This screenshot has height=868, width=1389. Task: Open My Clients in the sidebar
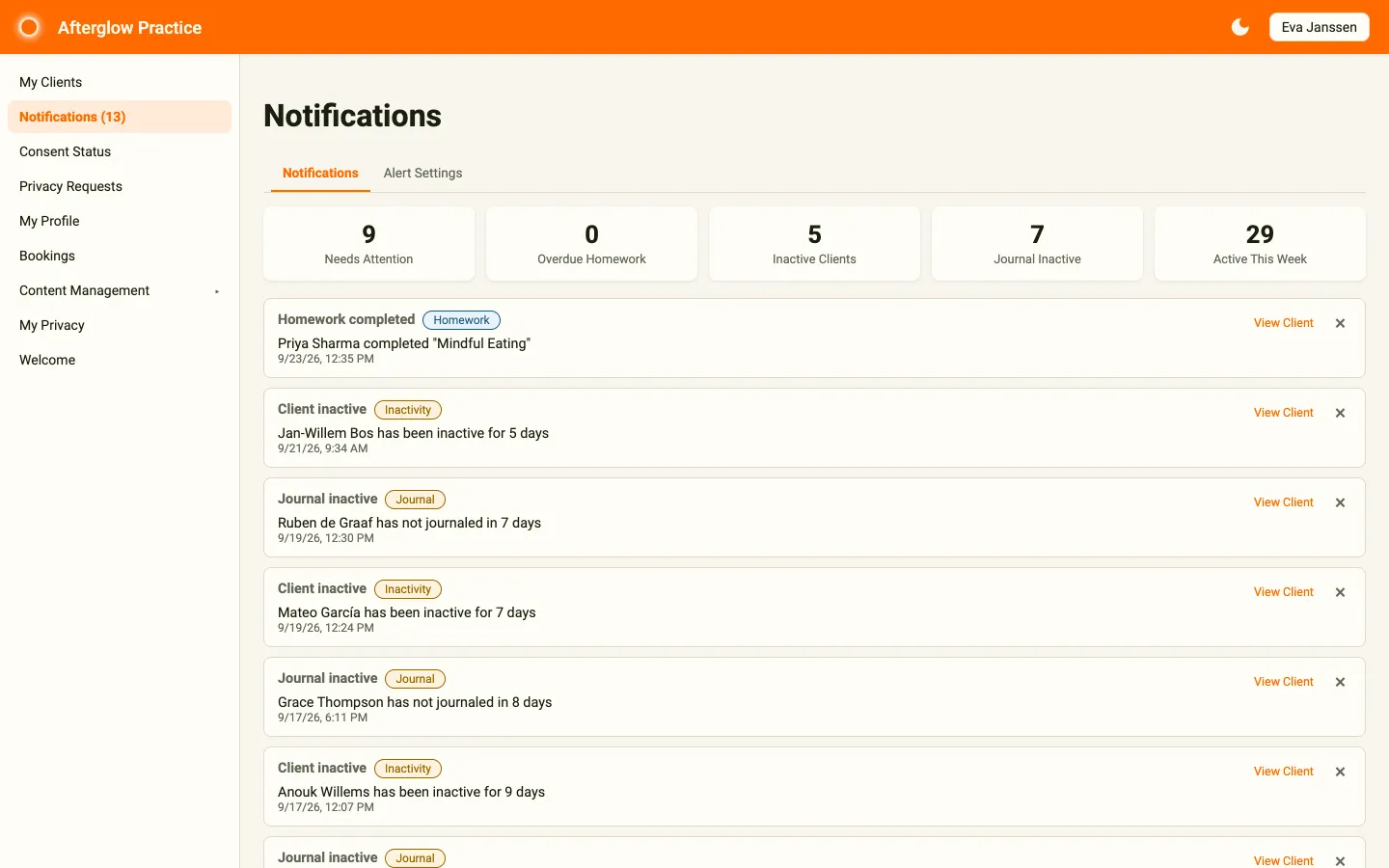click(120, 82)
